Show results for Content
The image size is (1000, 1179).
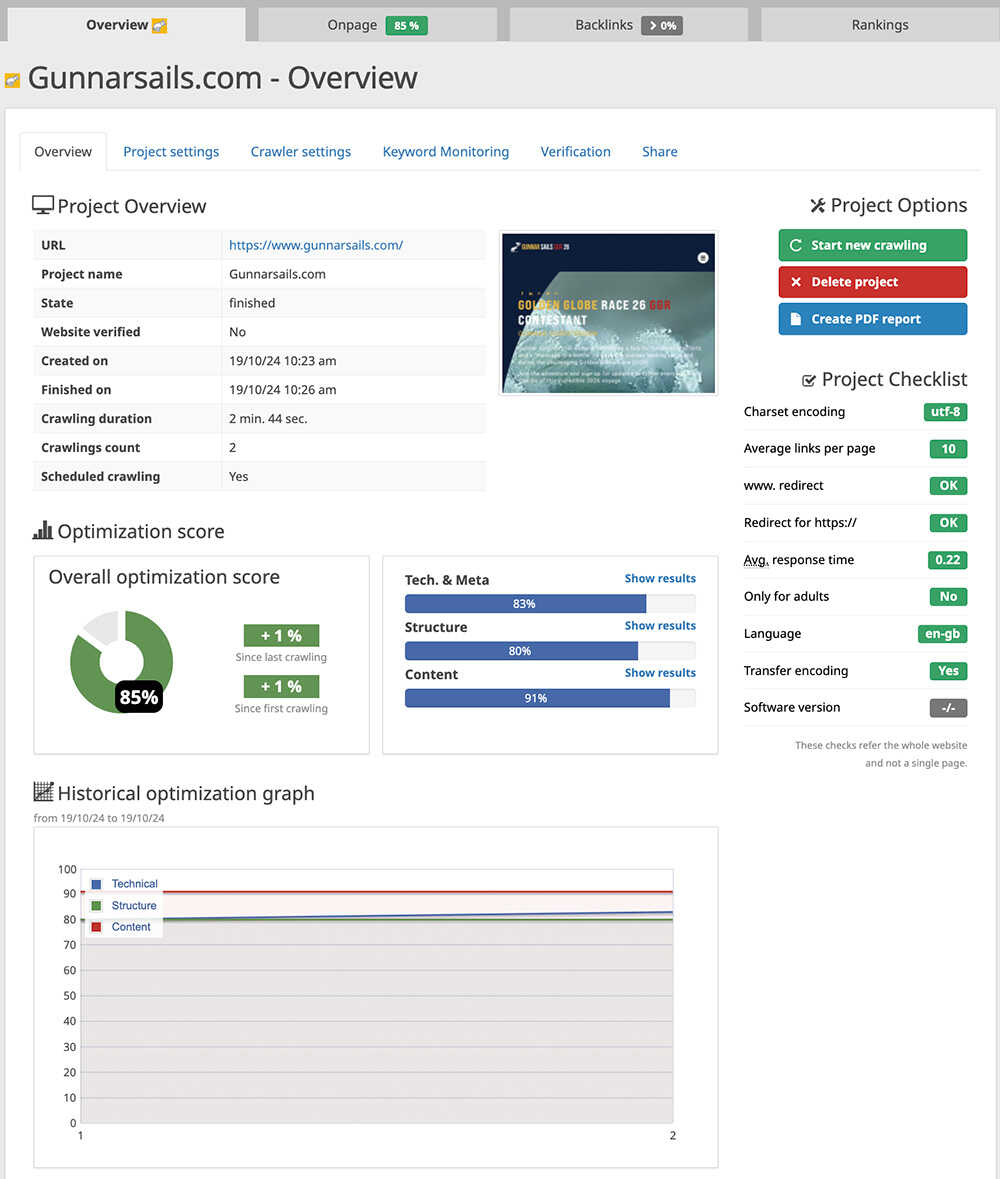[660, 673]
